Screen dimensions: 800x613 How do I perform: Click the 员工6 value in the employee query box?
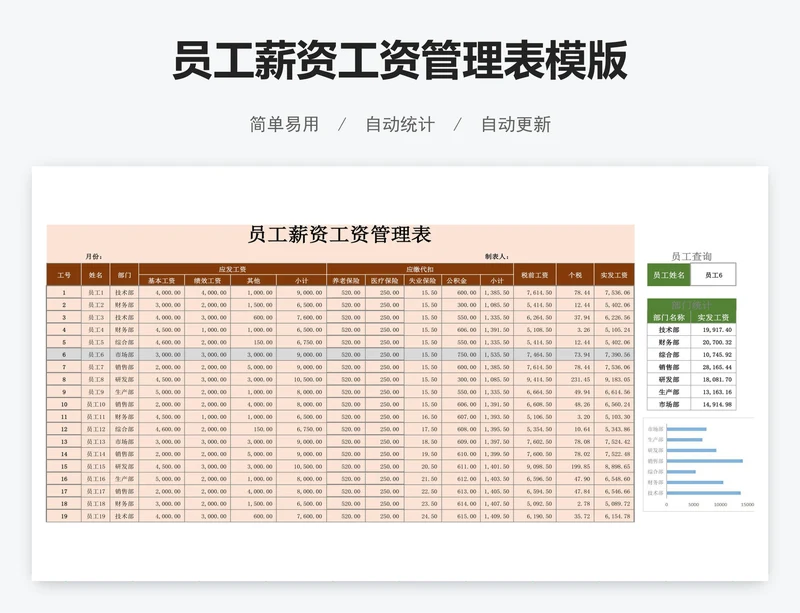[713, 275]
